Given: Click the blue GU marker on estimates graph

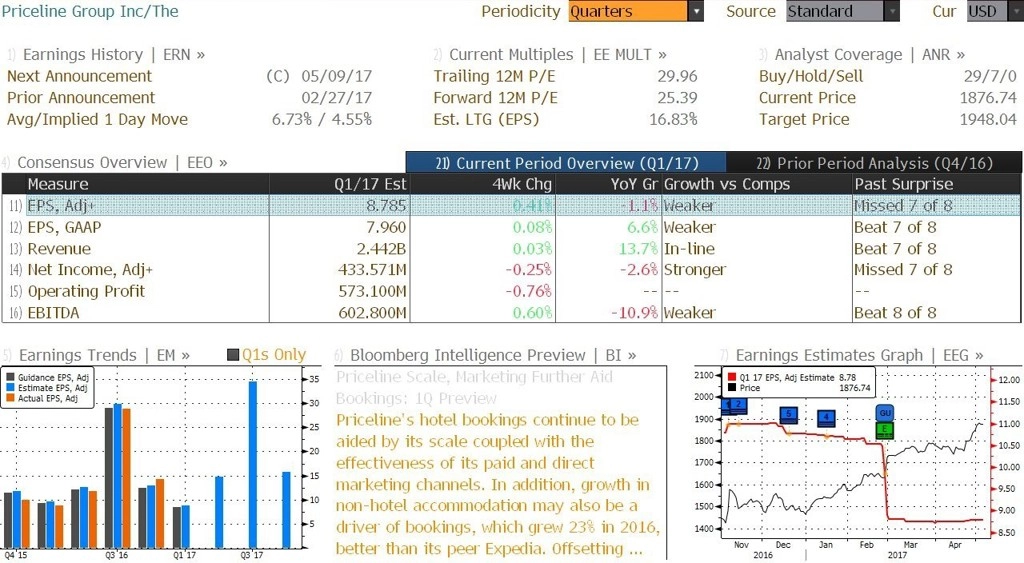Looking at the screenshot, I should point(885,413).
